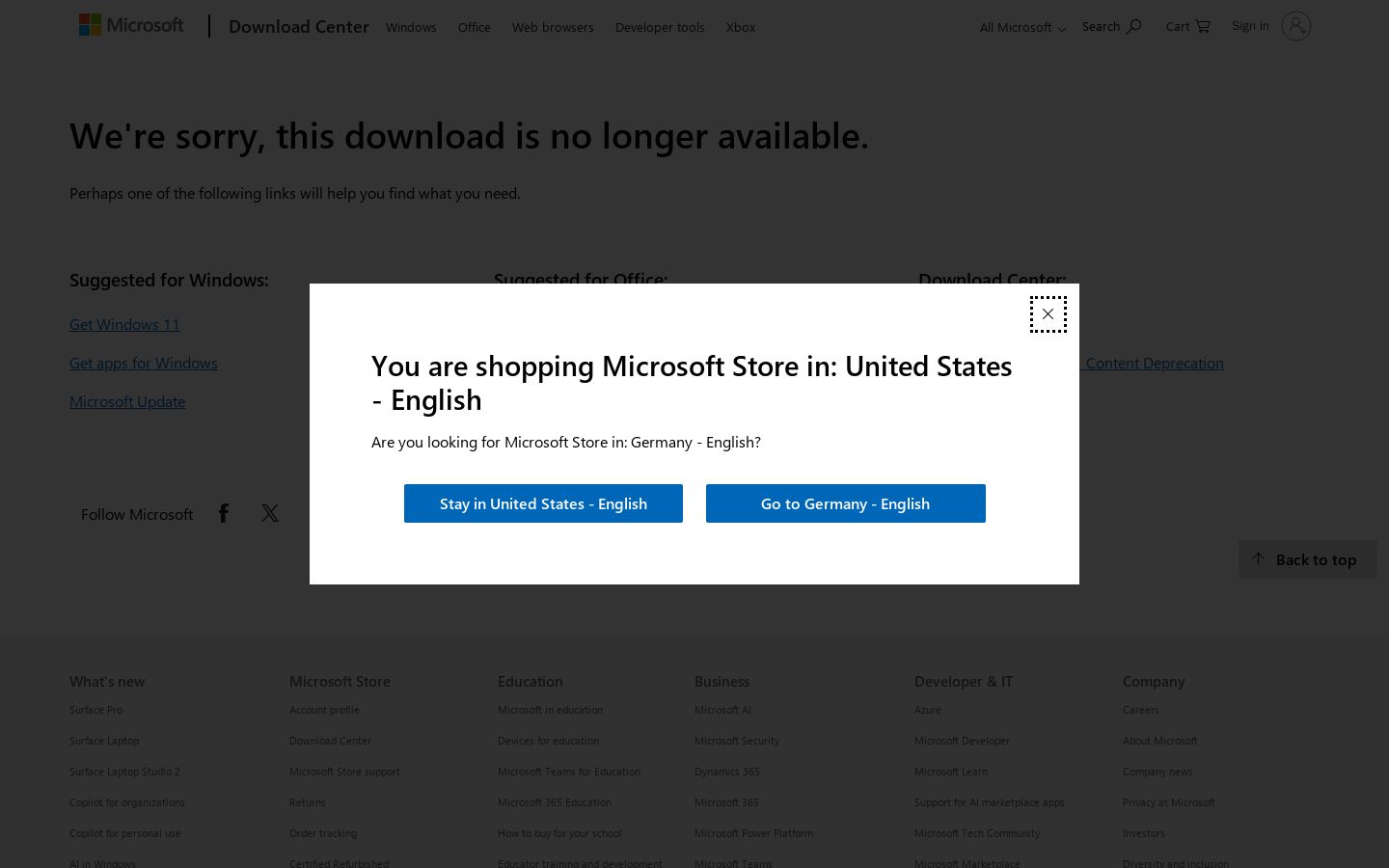Expand the All Microsoft dropdown
1389x868 pixels.
point(1022,27)
